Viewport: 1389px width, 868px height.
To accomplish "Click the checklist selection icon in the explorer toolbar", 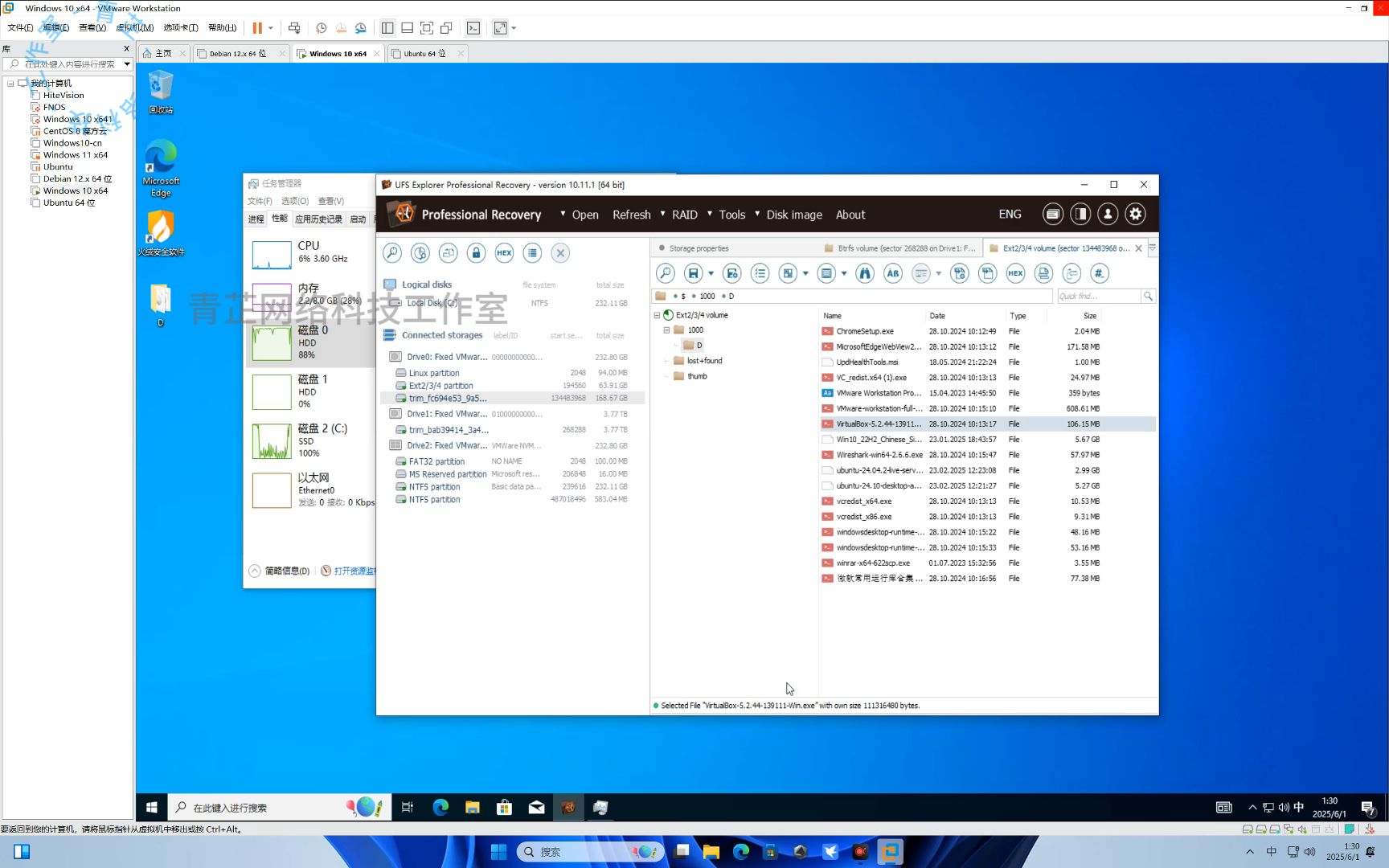I will tap(760, 273).
